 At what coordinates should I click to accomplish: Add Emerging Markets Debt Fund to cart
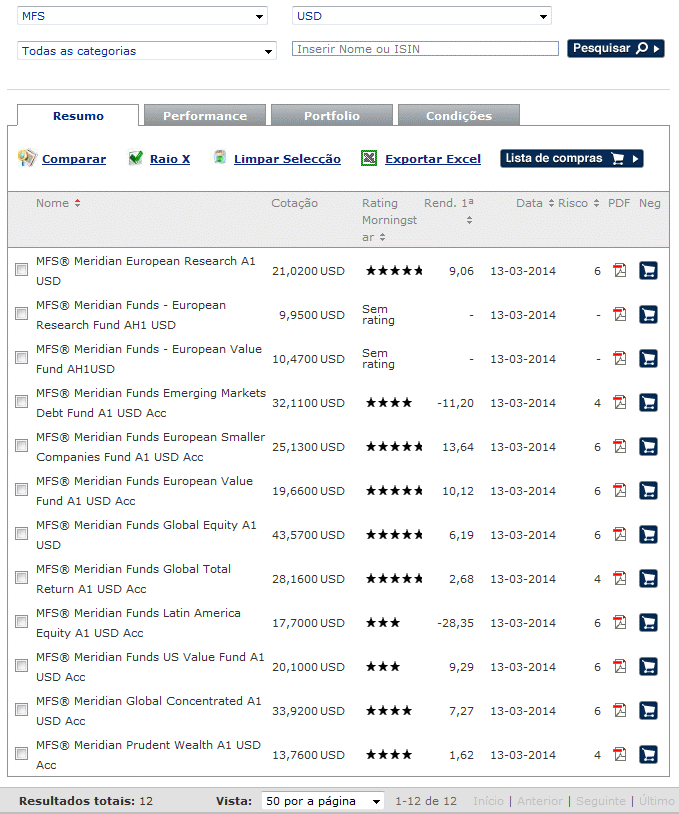pyautogui.click(x=648, y=402)
